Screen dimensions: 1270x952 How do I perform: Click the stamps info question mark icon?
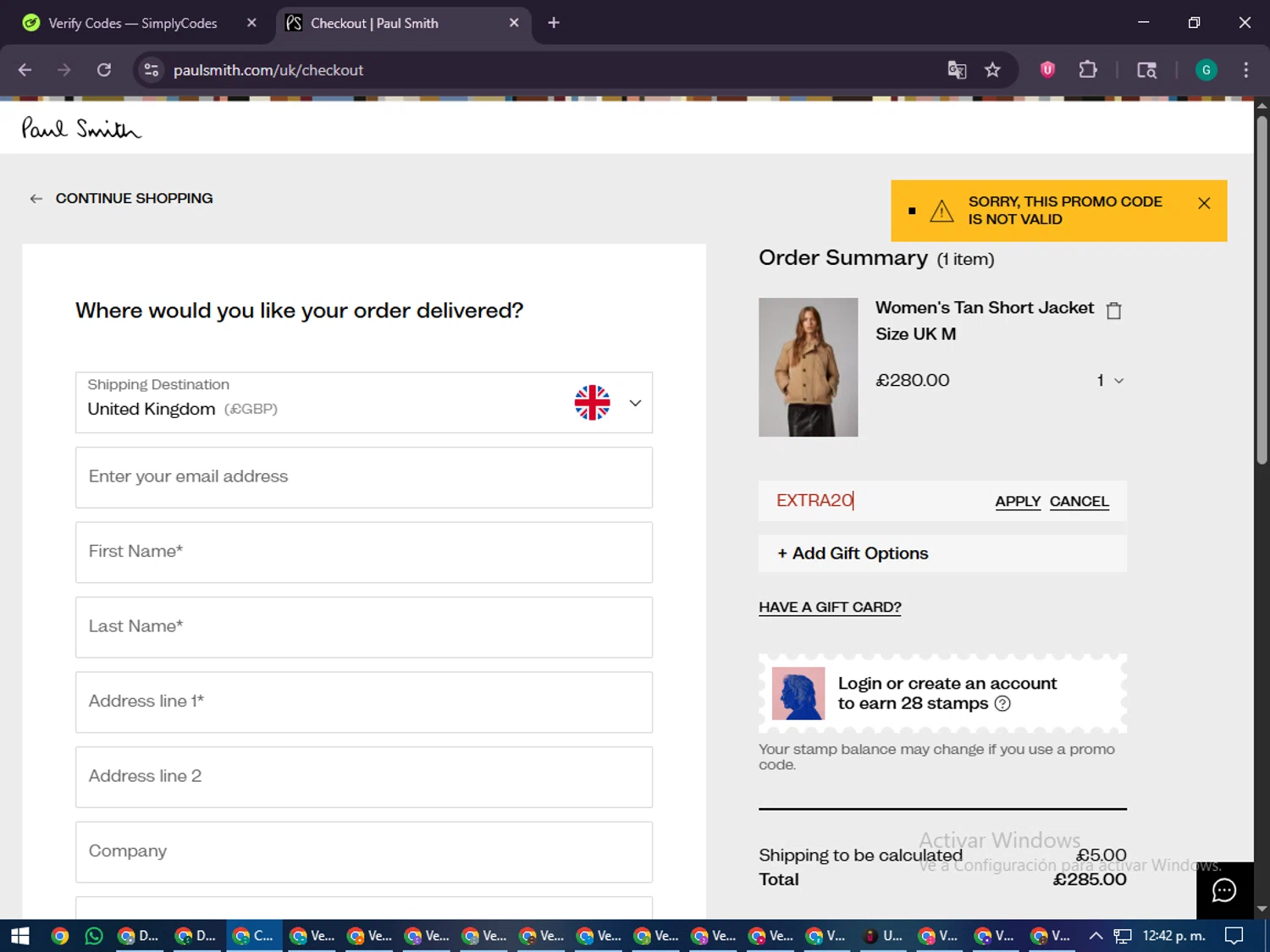(1002, 703)
